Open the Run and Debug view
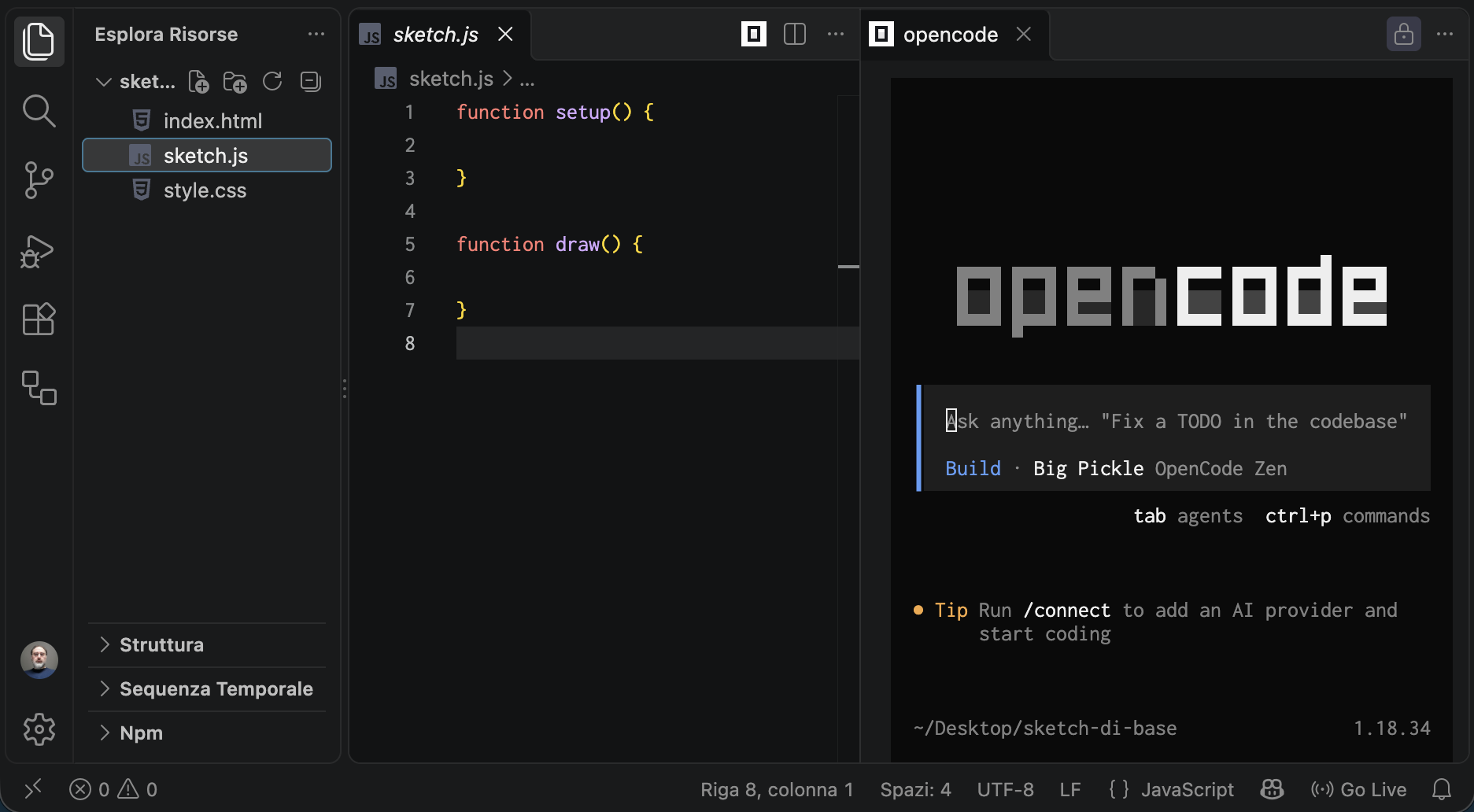Image resolution: width=1474 pixels, height=812 pixels. 39,251
